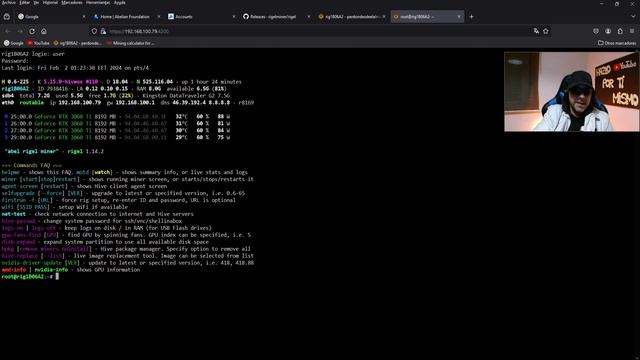Click the 'eth0' interface text
Viewport: 640px width, 360px height.
7,102
